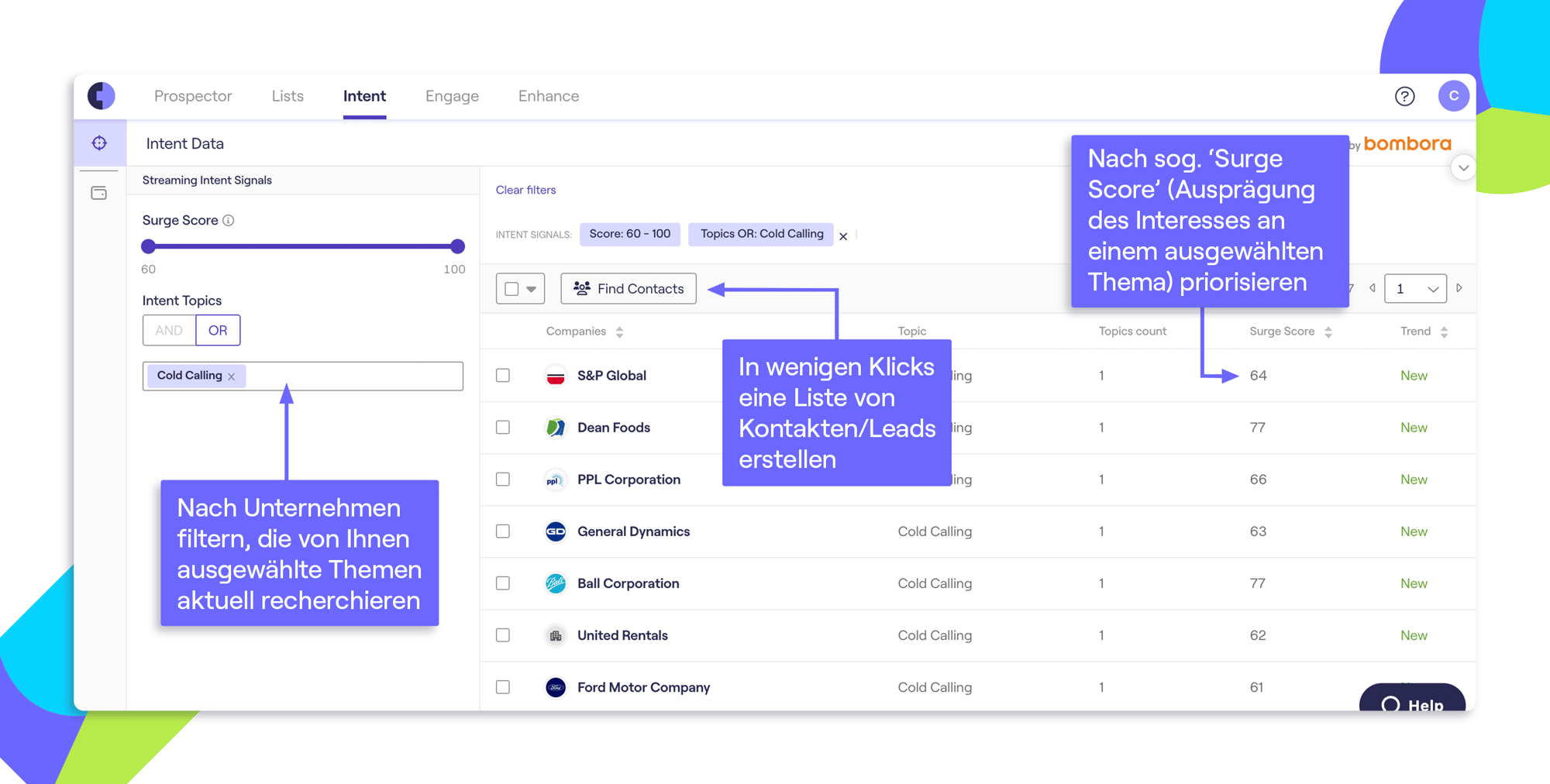Check the Ball Corporation row checkbox
This screenshot has width=1550, height=784.
(x=503, y=583)
